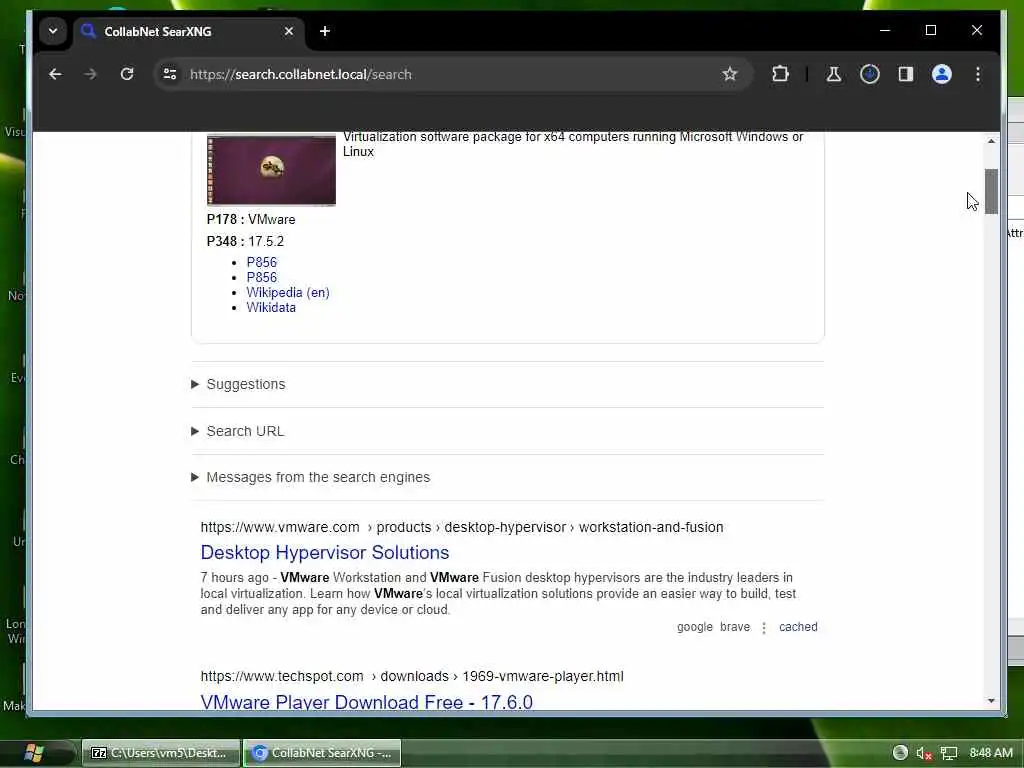
Task: Open the Windows Start button
Action: click(33, 753)
